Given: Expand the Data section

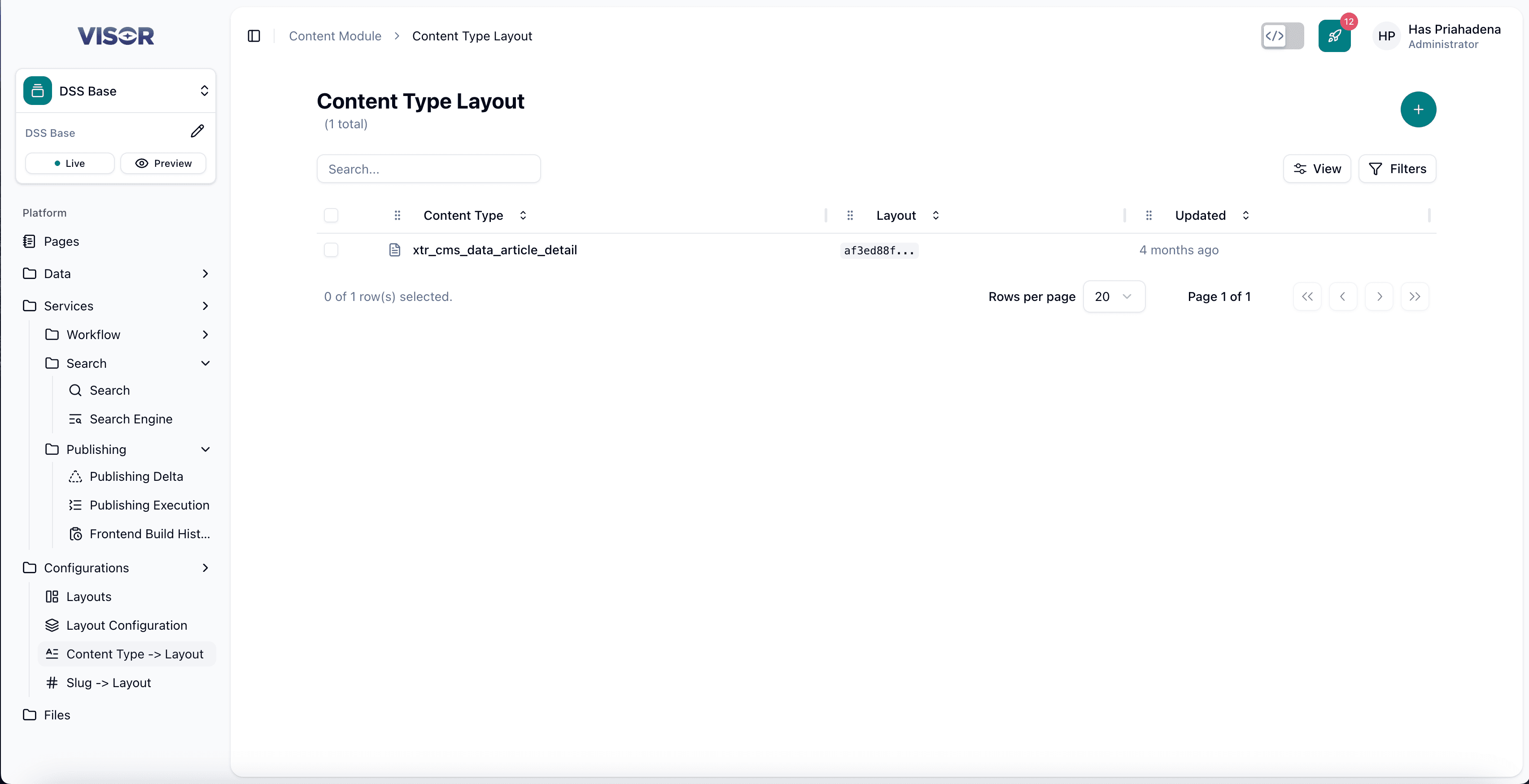Looking at the screenshot, I should tap(116, 274).
